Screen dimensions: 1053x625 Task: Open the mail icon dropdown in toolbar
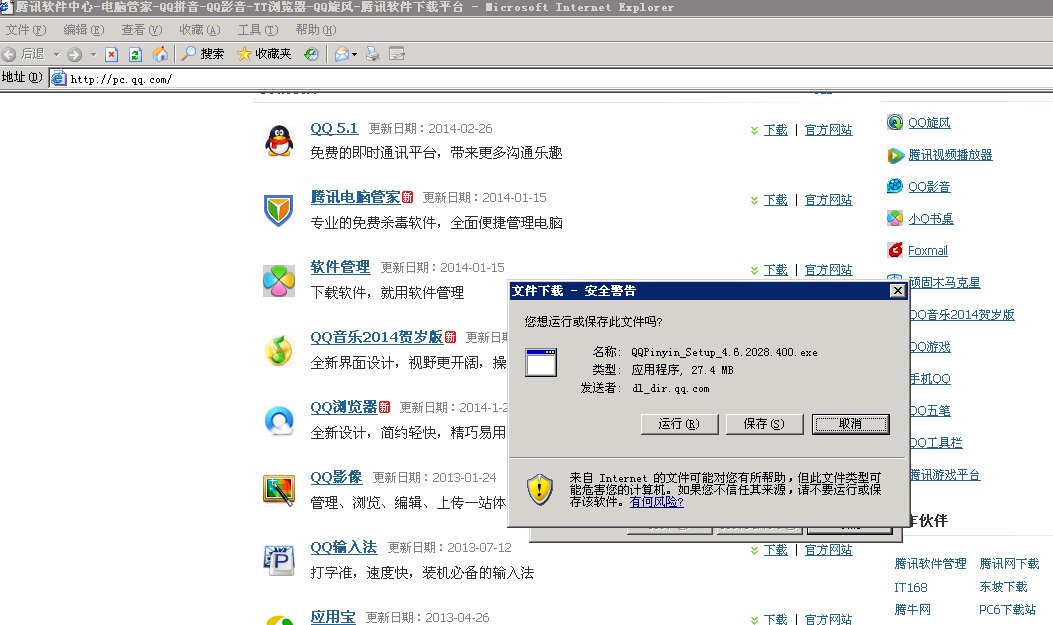coord(355,54)
